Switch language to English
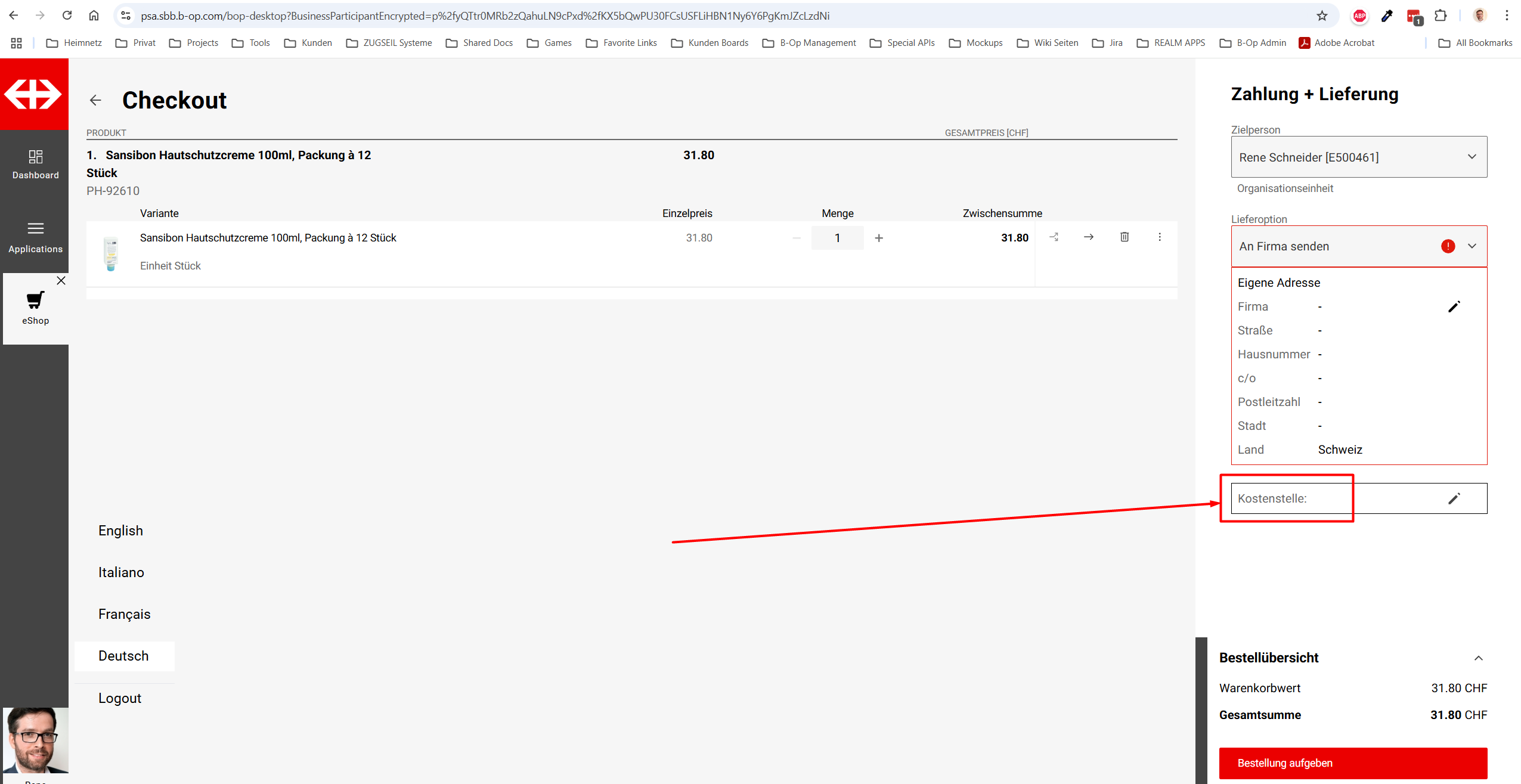Image resolution: width=1521 pixels, height=784 pixels. coord(120,531)
